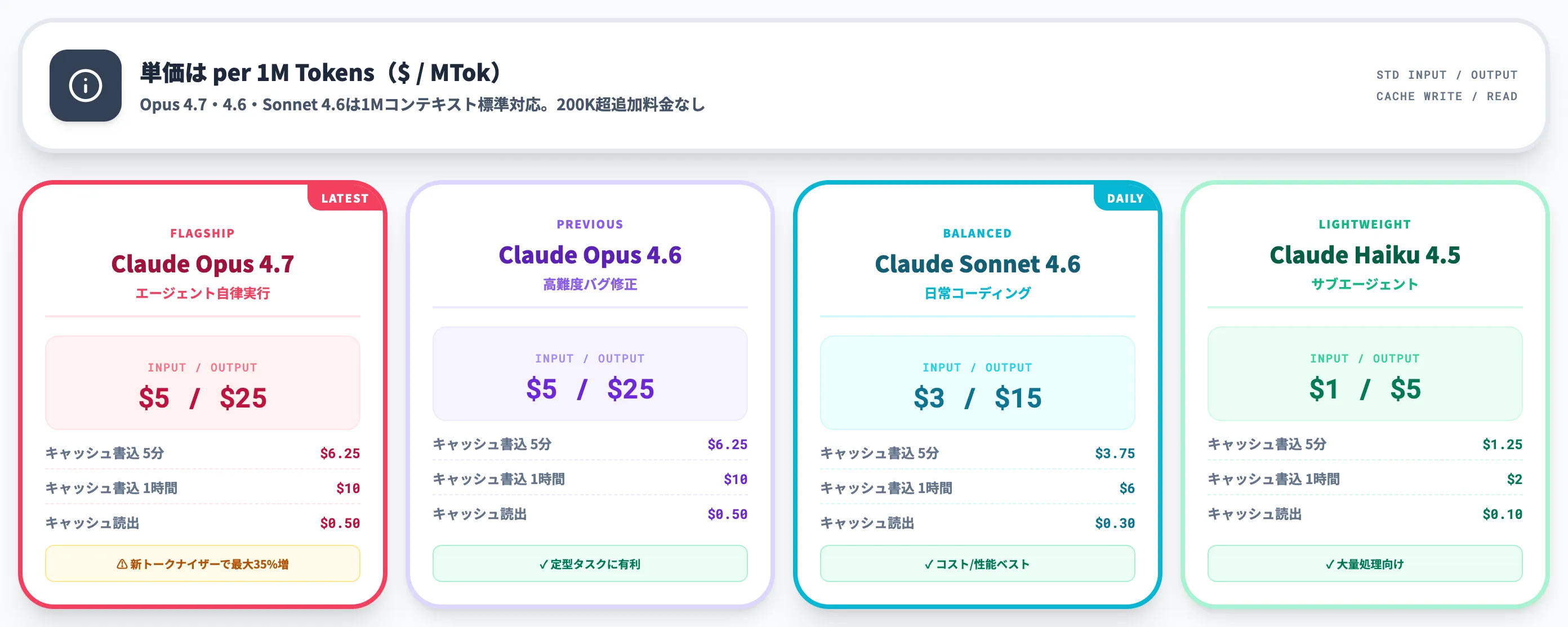Select the Claude Sonnet 4.6 title
This screenshot has height=627, width=1568.
coord(978,264)
